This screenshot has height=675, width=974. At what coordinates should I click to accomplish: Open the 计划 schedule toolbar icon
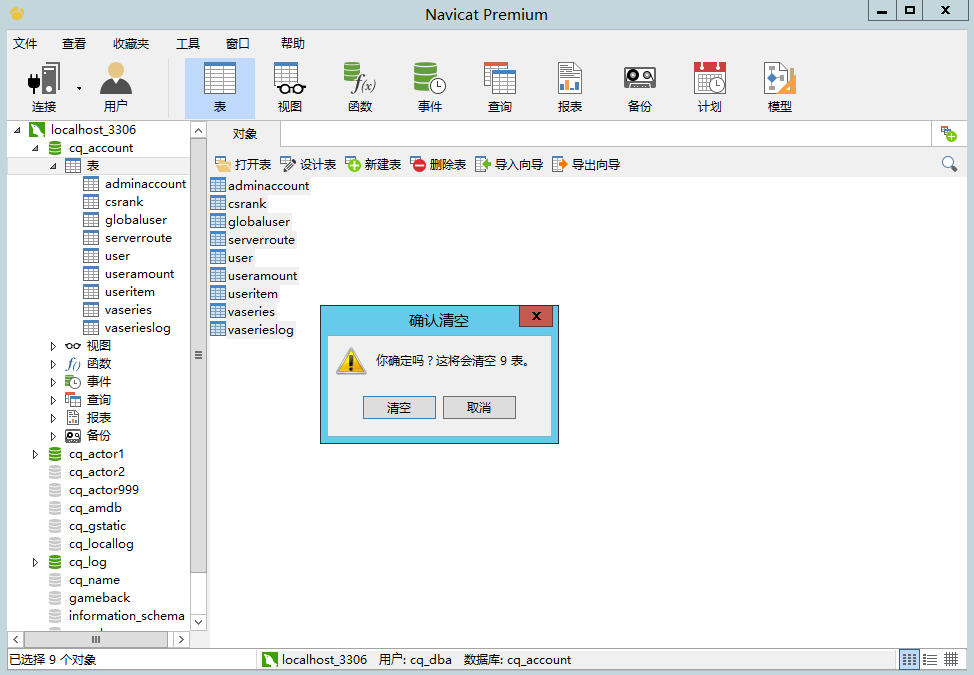[709, 87]
